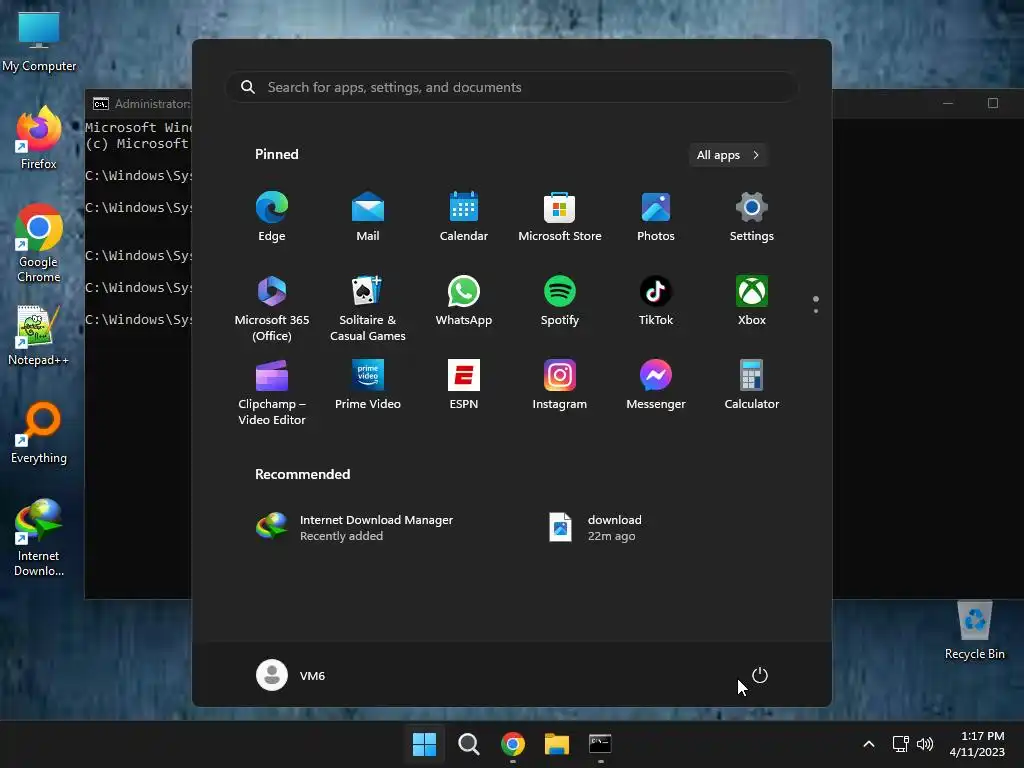Select the Google Chrome desktop shortcut
The image size is (1024, 768).
(39, 243)
